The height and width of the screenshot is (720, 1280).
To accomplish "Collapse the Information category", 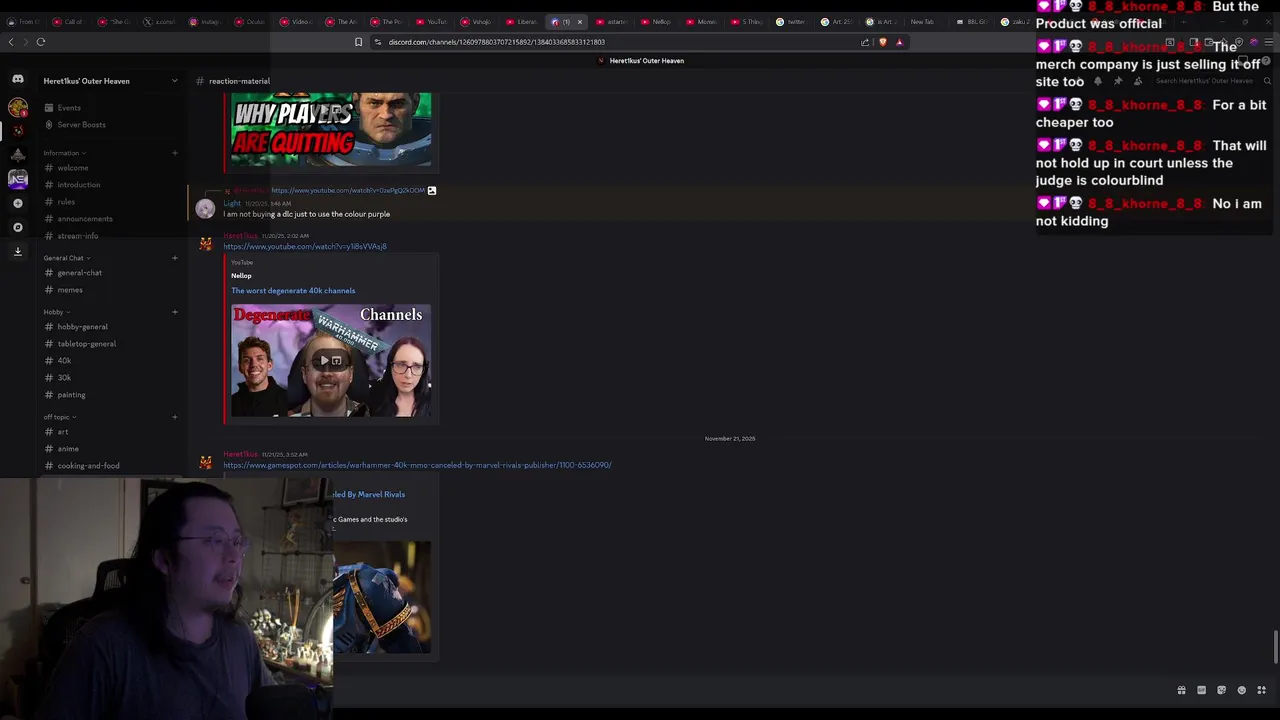I will point(64,153).
